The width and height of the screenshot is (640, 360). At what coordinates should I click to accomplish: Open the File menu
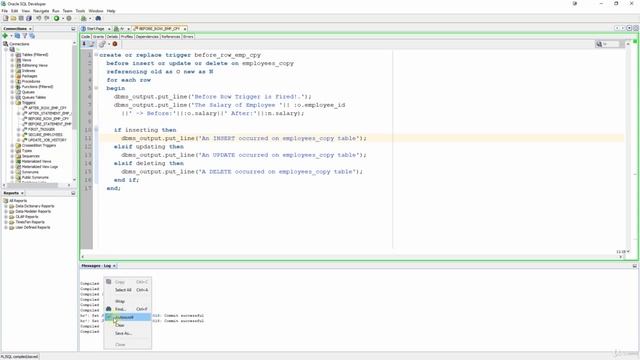tap(4, 11)
